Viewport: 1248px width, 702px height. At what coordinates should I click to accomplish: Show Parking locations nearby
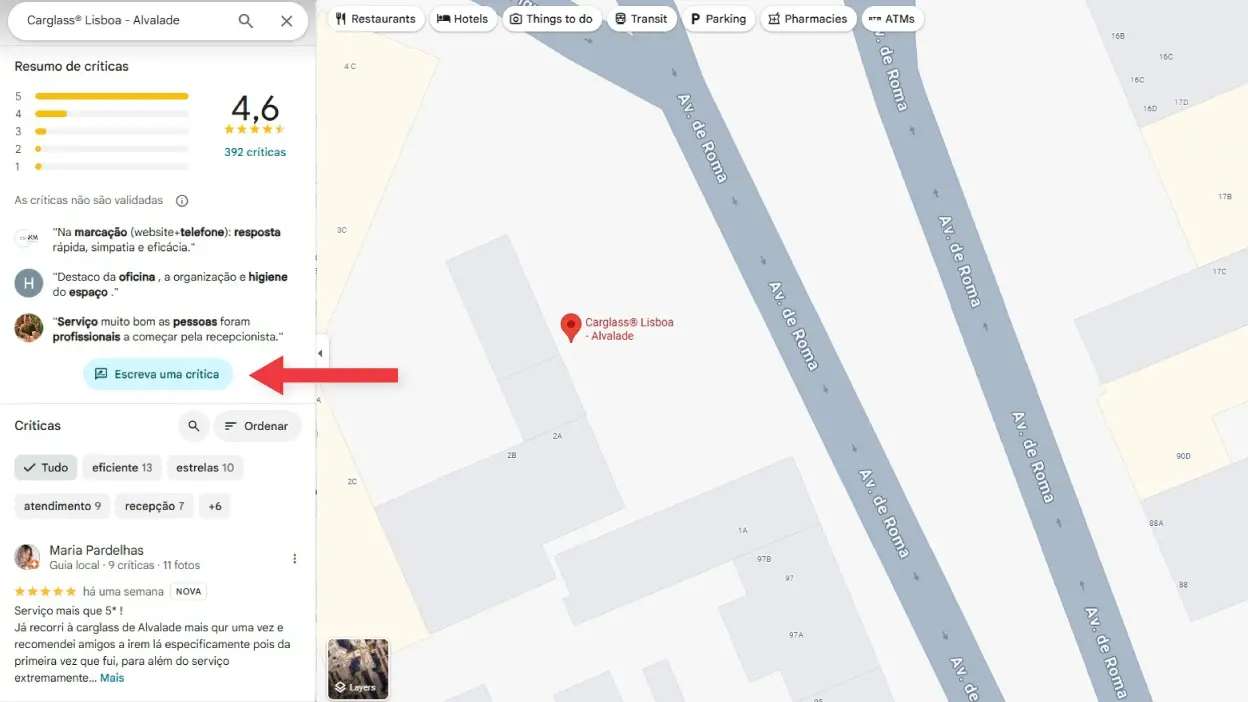(x=719, y=18)
